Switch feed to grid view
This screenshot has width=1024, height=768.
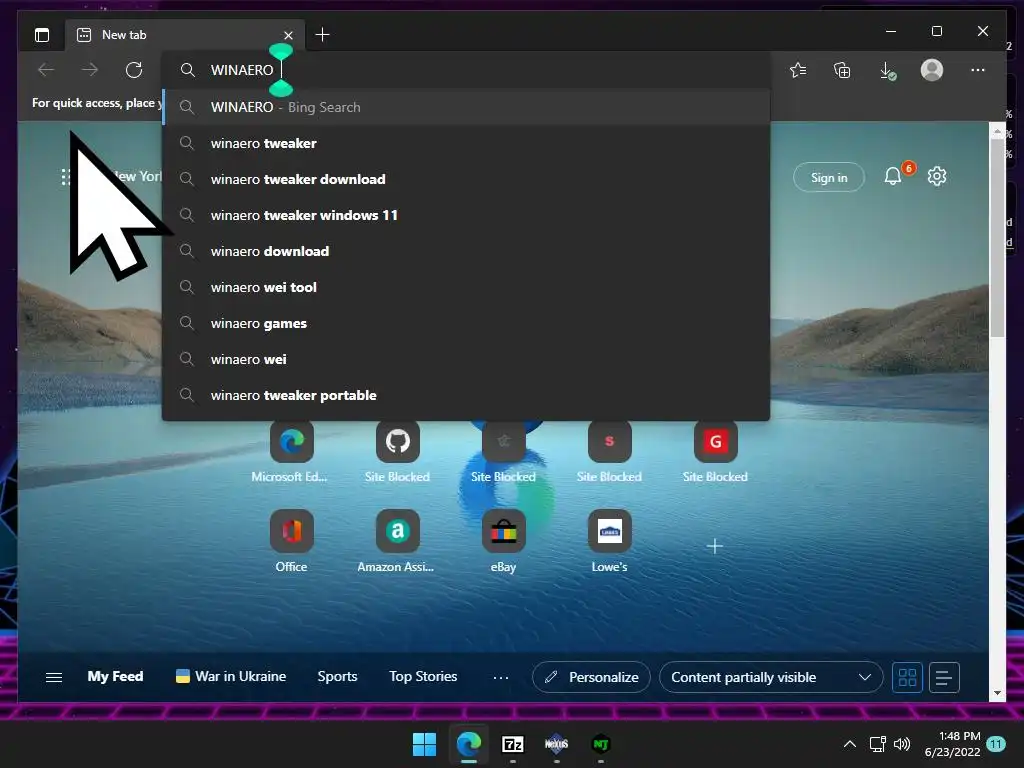tap(907, 677)
